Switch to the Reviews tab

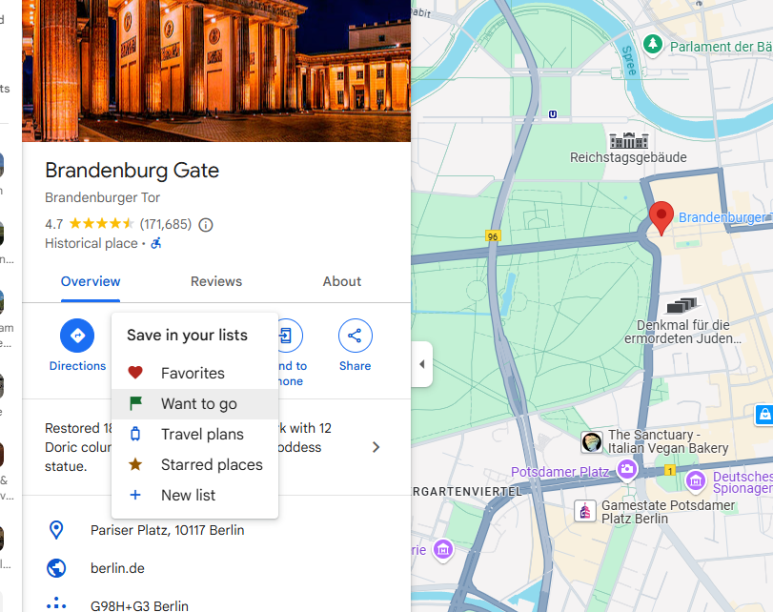pyautogui.click(x=216, y=282)
